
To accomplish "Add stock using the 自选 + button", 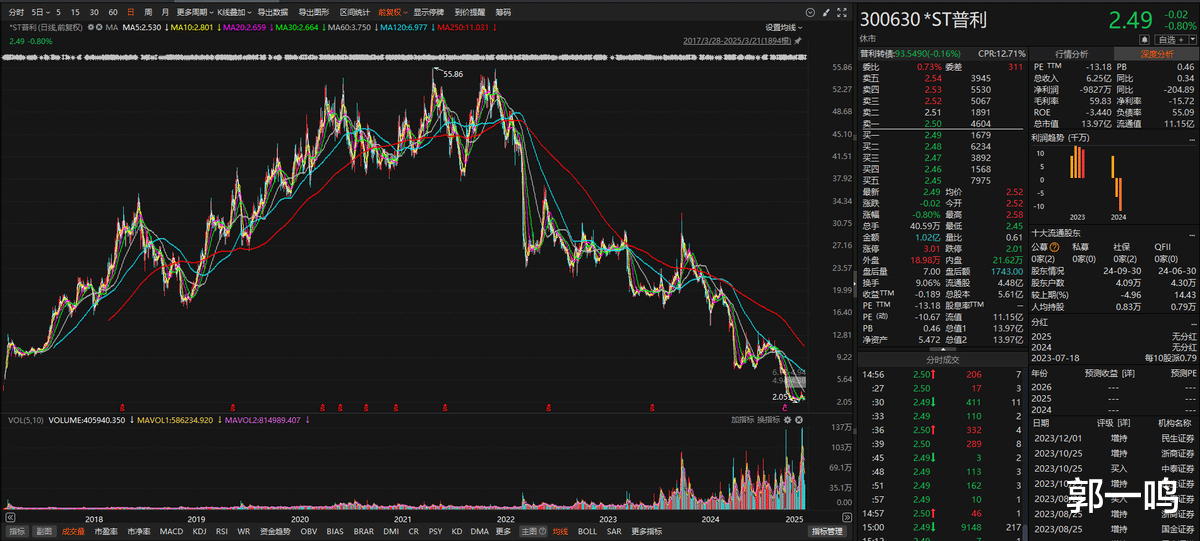I will (x=1170, y=39).
